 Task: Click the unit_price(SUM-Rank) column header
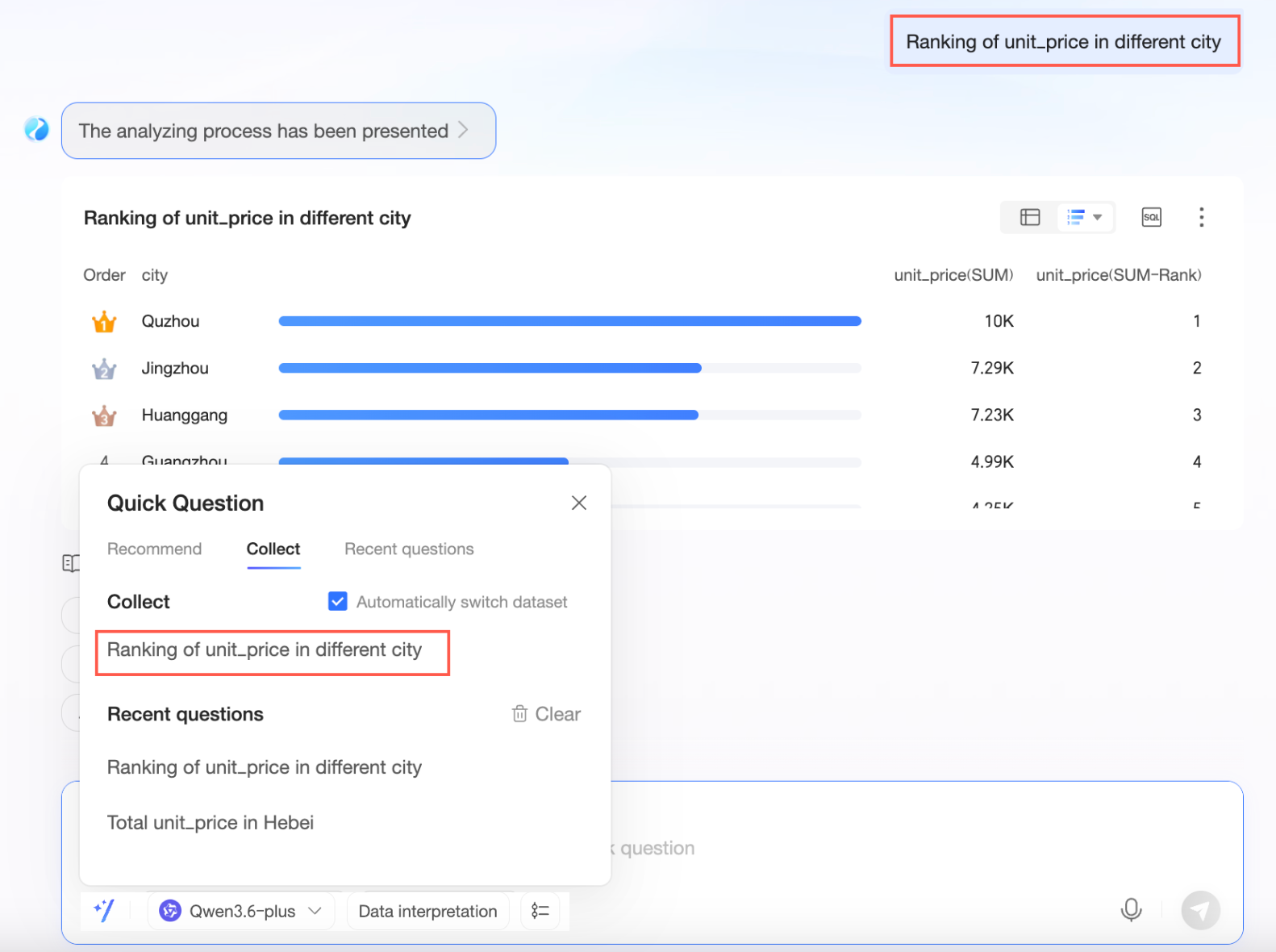[1119, 275]
